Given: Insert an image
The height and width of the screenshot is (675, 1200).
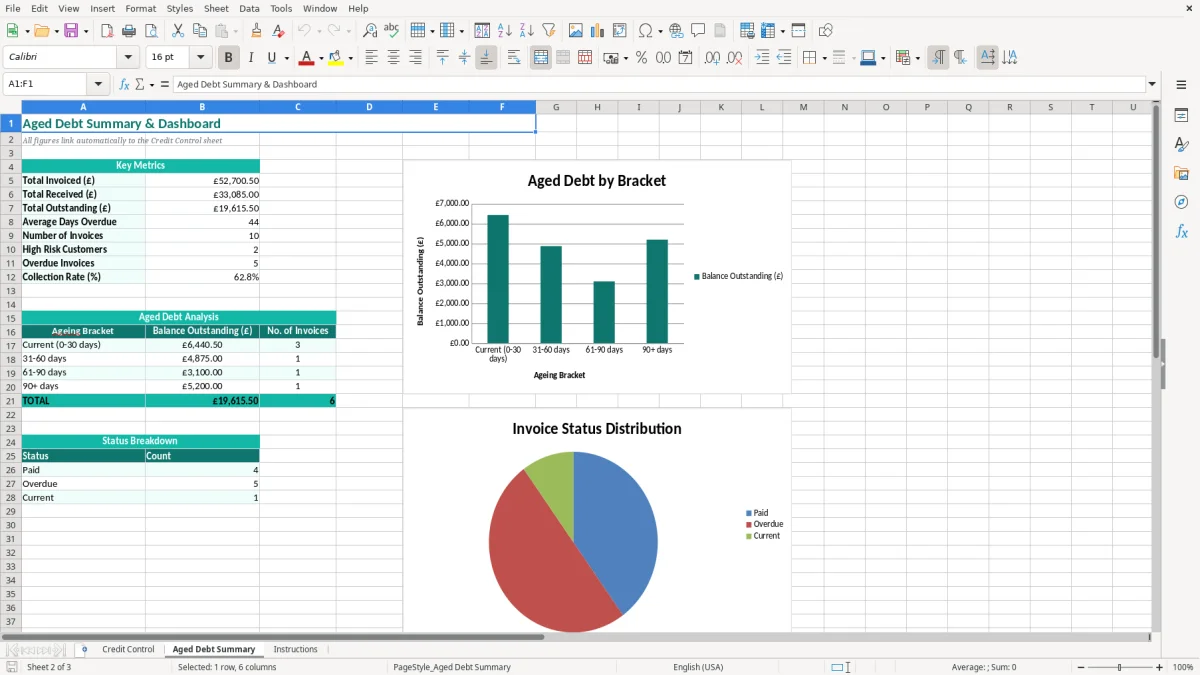Looking at the screenshot, I should click(x=576, y=31).
